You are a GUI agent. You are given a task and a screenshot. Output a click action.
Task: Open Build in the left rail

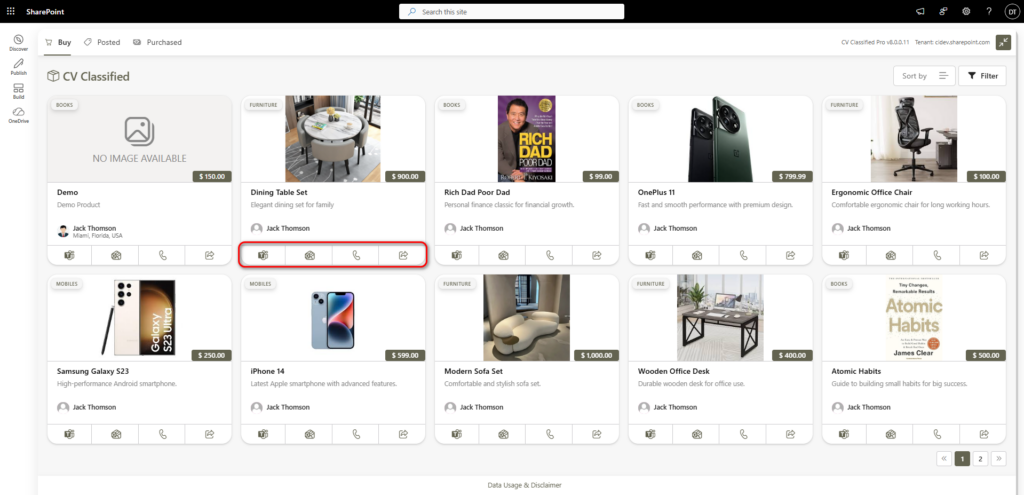pyautogui.click(x=18, y=91)
